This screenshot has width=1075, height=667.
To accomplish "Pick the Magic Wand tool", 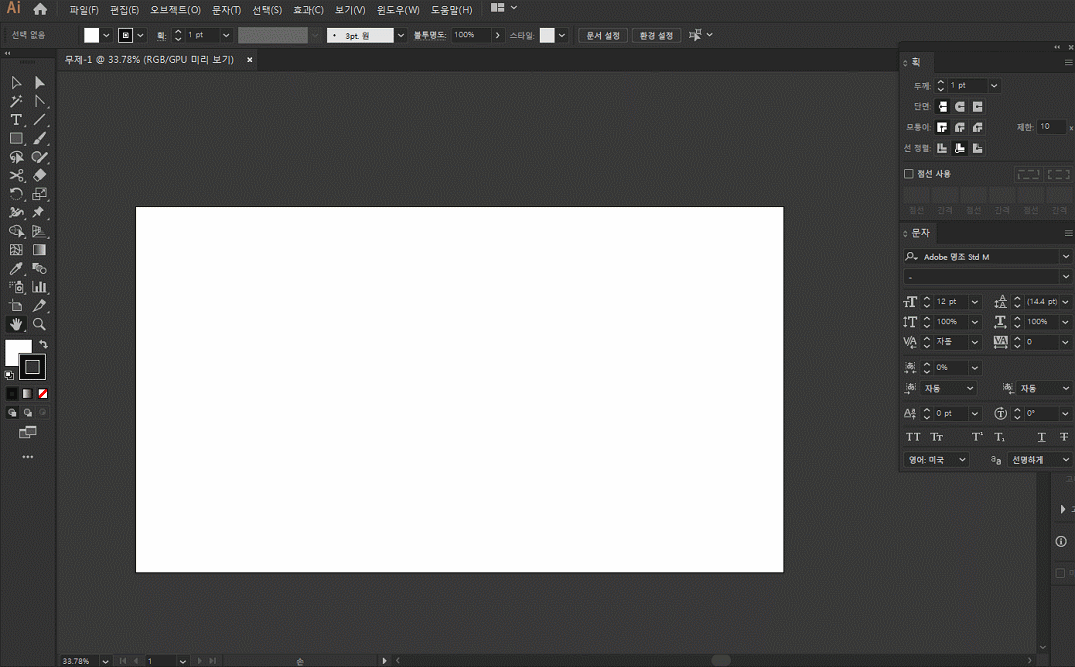I will (16, 101).
